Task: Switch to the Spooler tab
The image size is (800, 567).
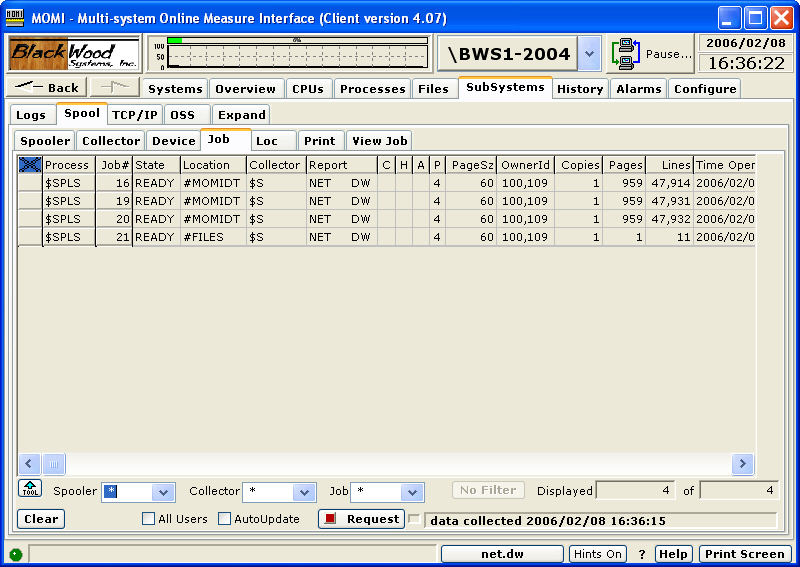Action: point(45,141)
